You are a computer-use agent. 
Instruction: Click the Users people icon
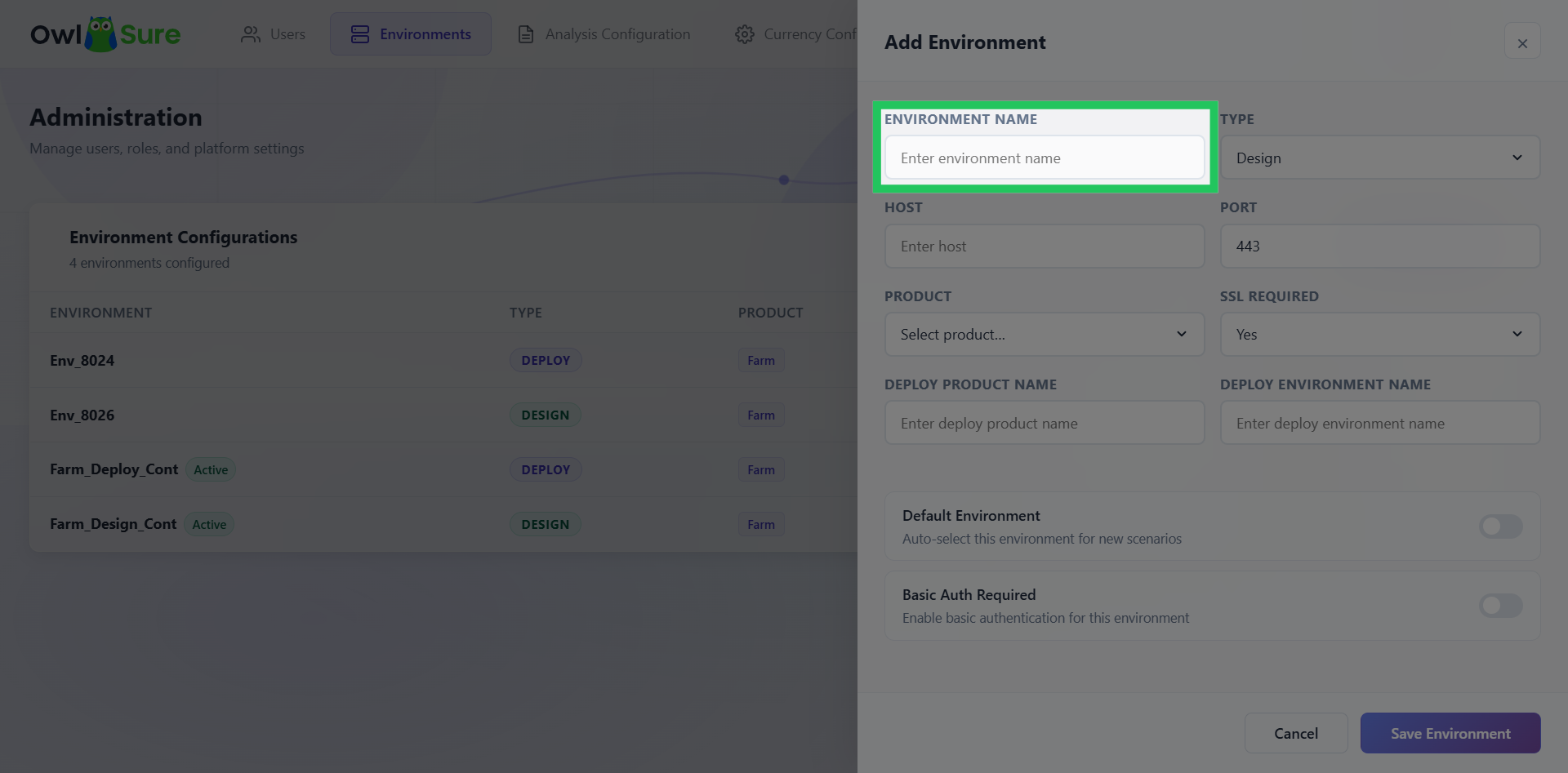click(251, 34)
